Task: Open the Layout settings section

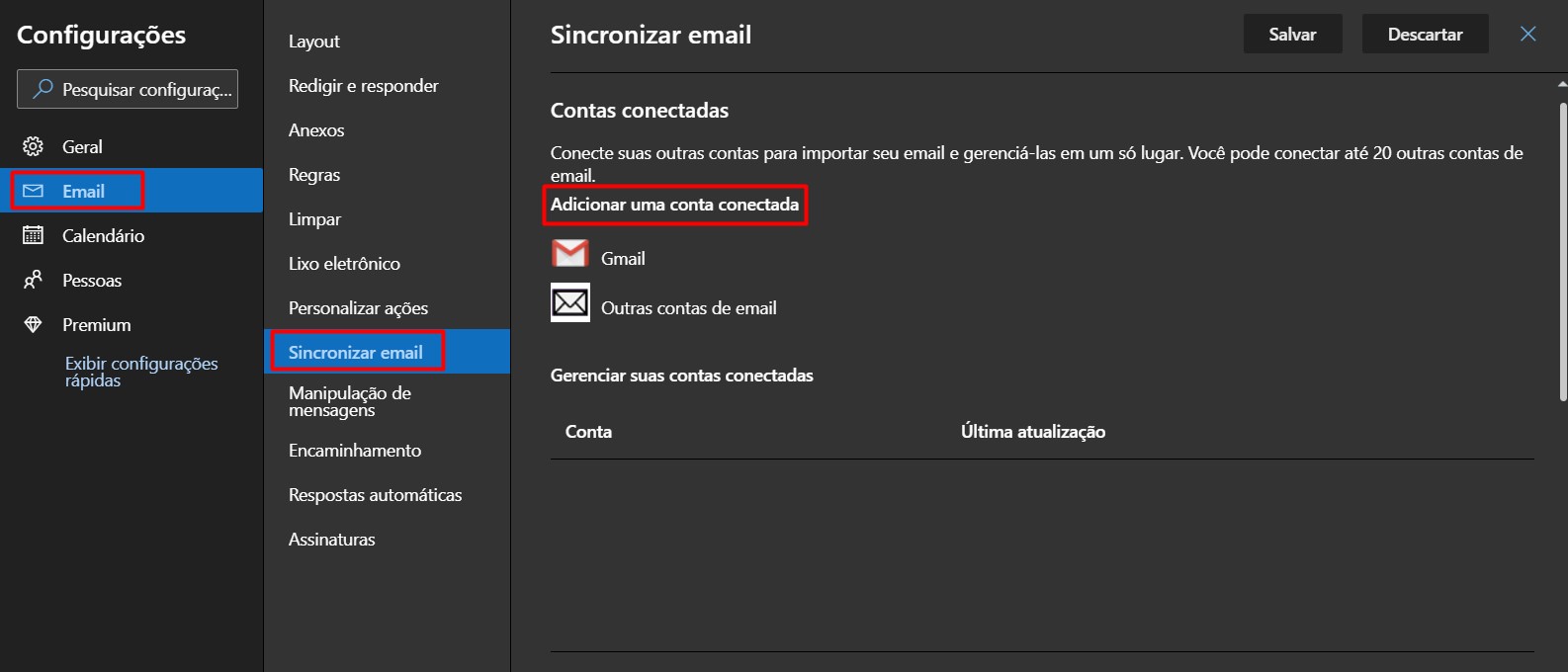Action: click(313, 42)
